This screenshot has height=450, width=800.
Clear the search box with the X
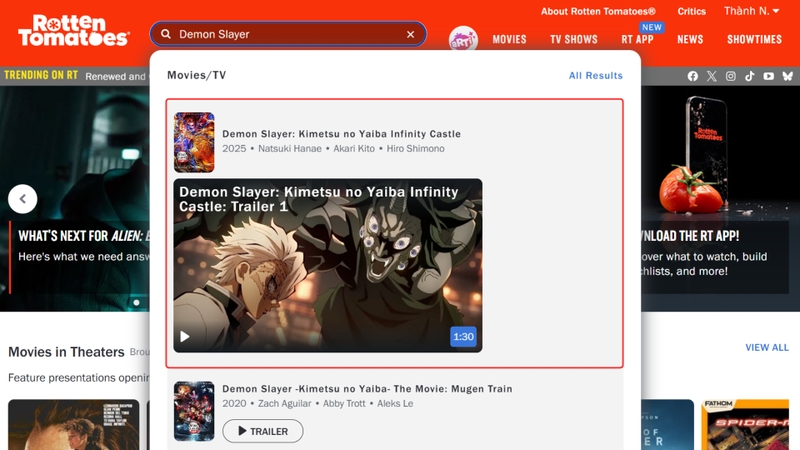(410, 34)
